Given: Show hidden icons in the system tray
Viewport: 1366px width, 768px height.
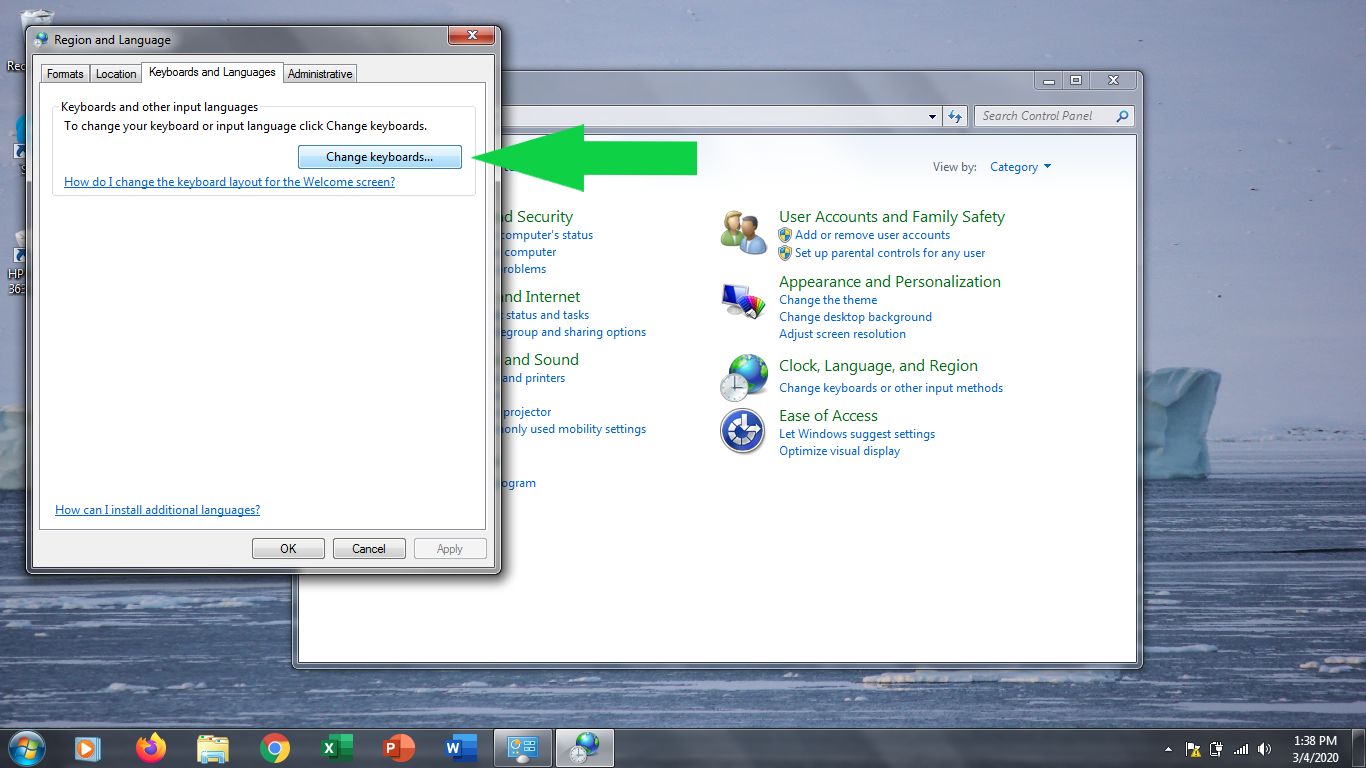Looking at the screenshot, I should pos(1168,747).
